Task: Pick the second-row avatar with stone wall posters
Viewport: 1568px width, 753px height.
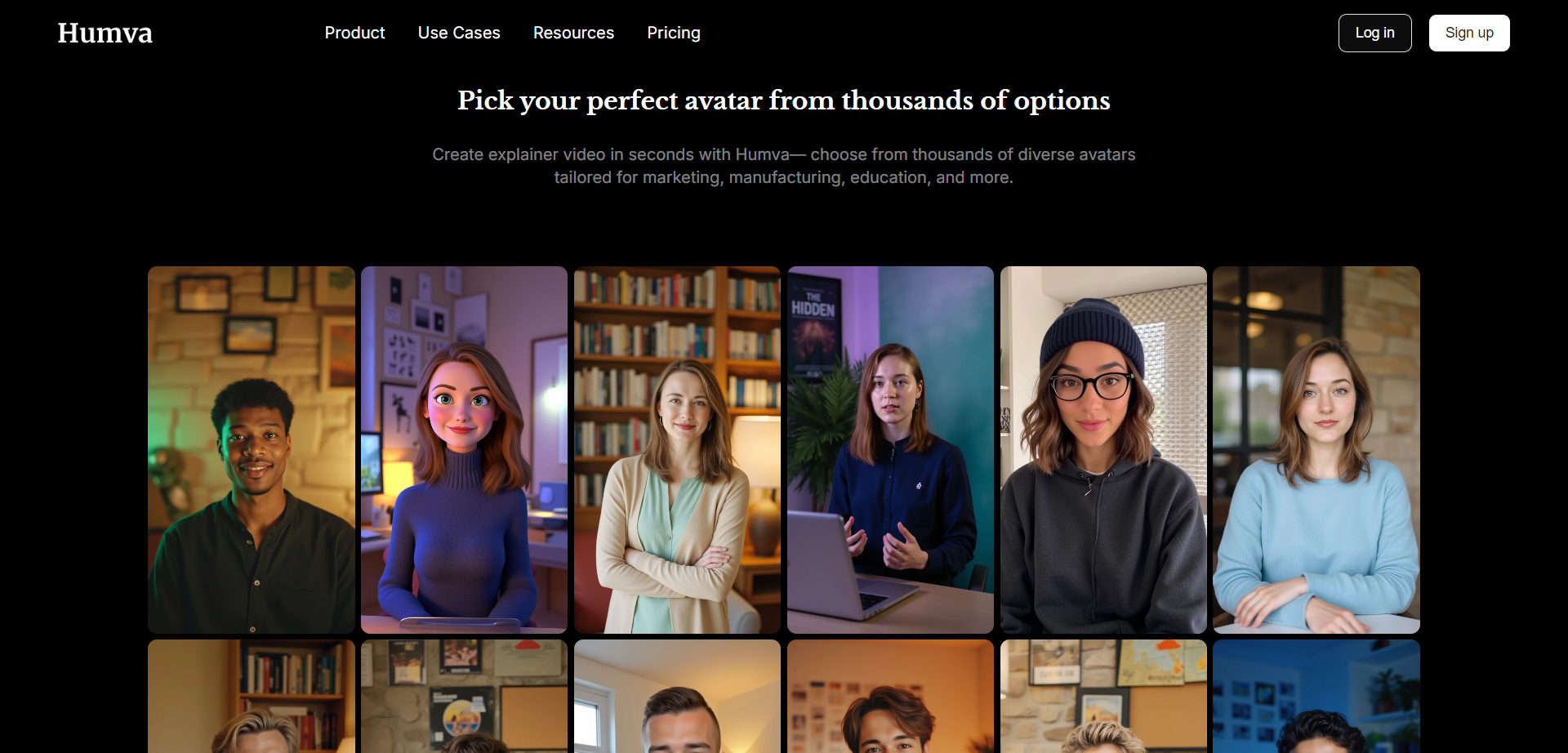Action: pyautogui.click(x=464, y=696)
